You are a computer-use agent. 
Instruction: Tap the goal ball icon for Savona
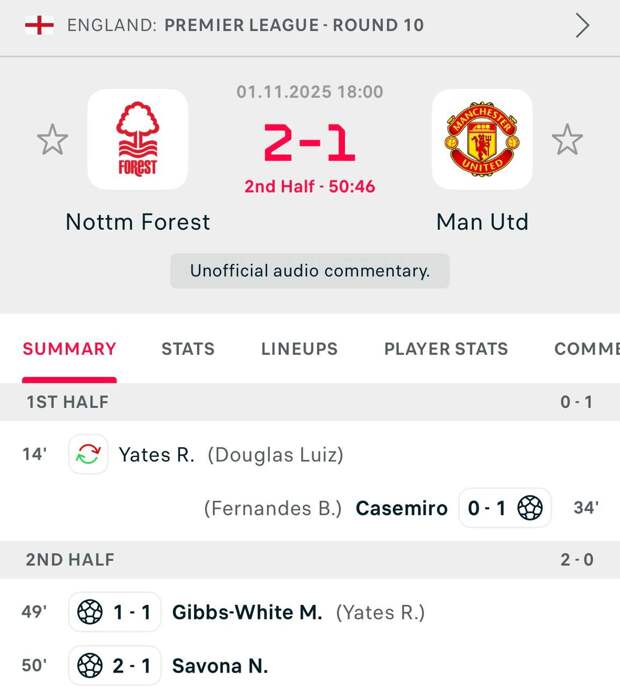coord(90,665)
